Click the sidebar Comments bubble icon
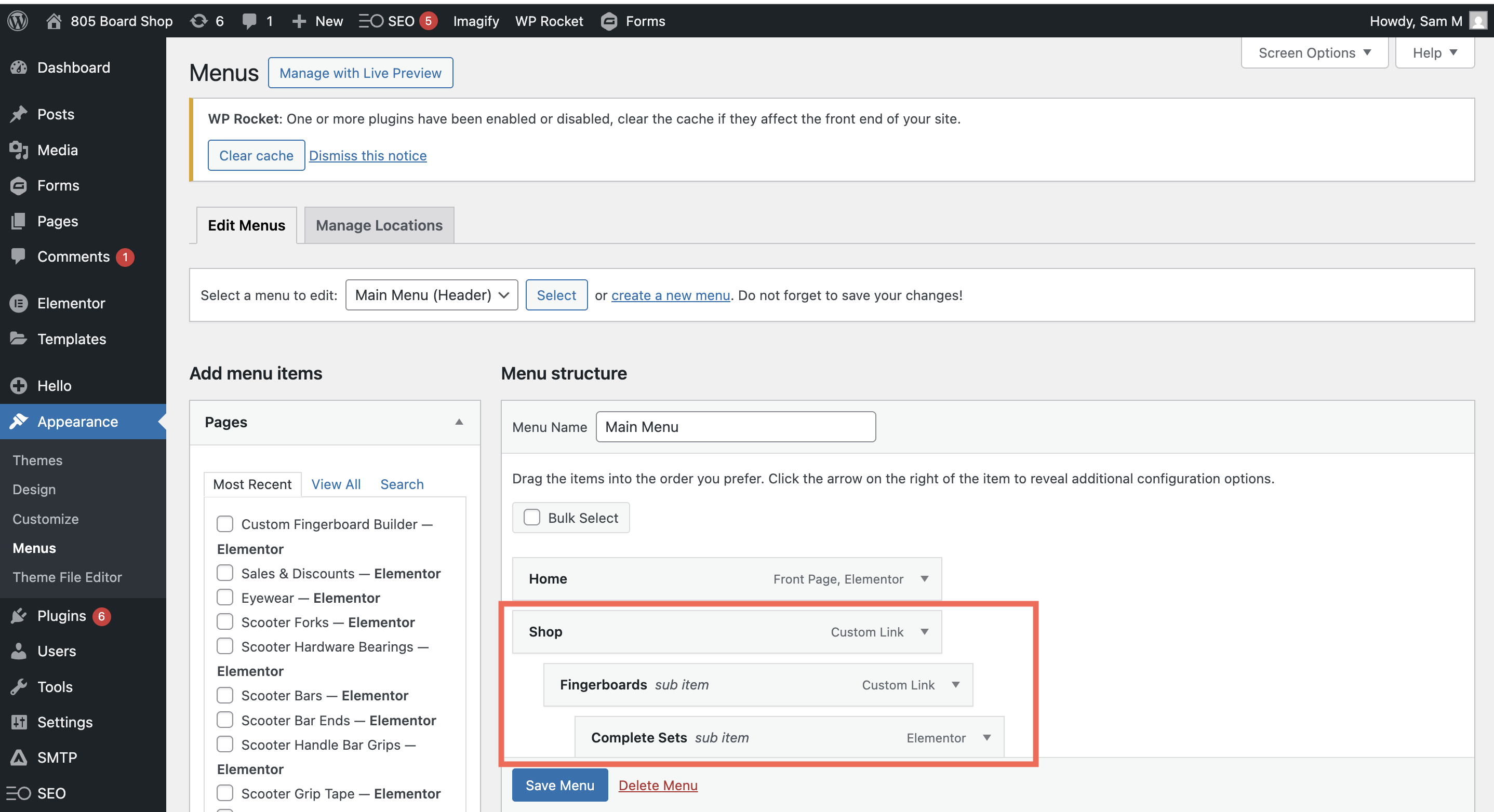1494x812 pixels. (19, 256)
